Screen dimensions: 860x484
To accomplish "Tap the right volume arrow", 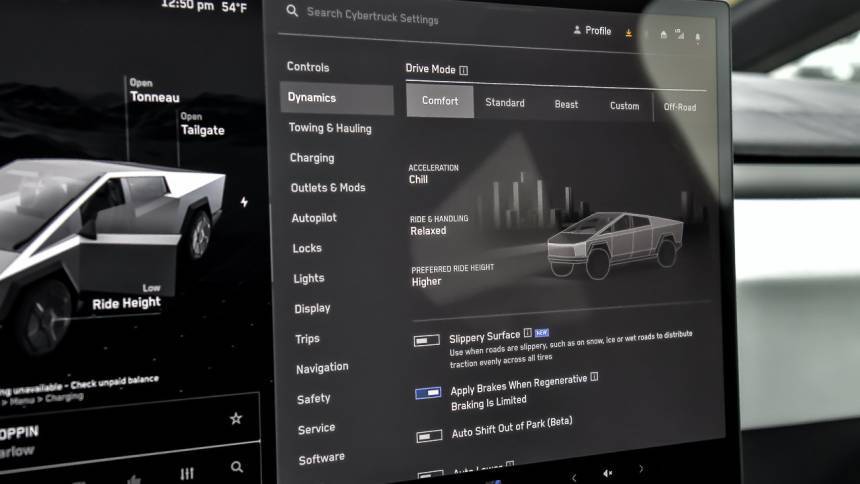I will point(641,469).
